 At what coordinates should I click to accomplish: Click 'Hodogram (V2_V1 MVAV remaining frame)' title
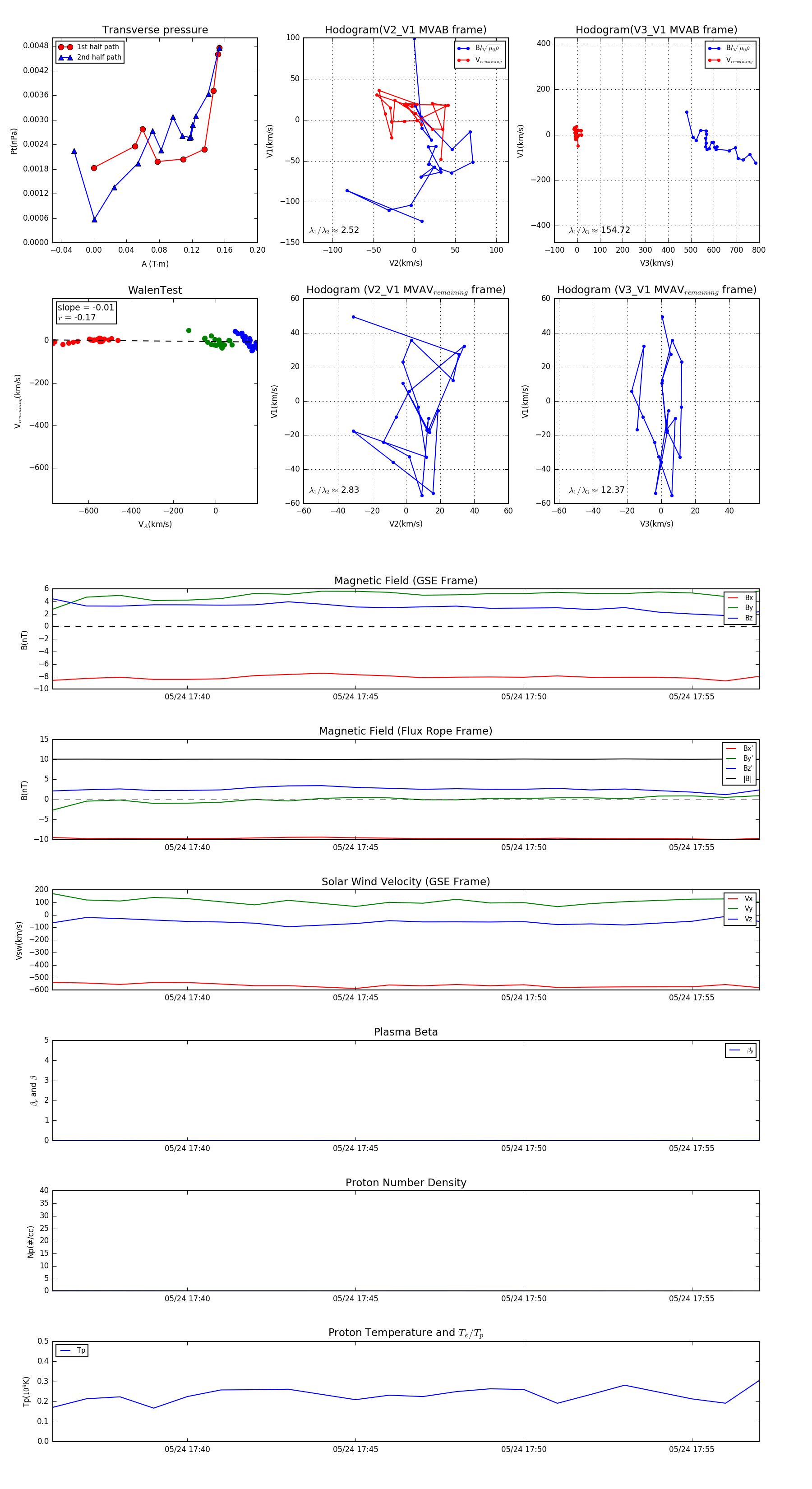[x=406, y=290]
